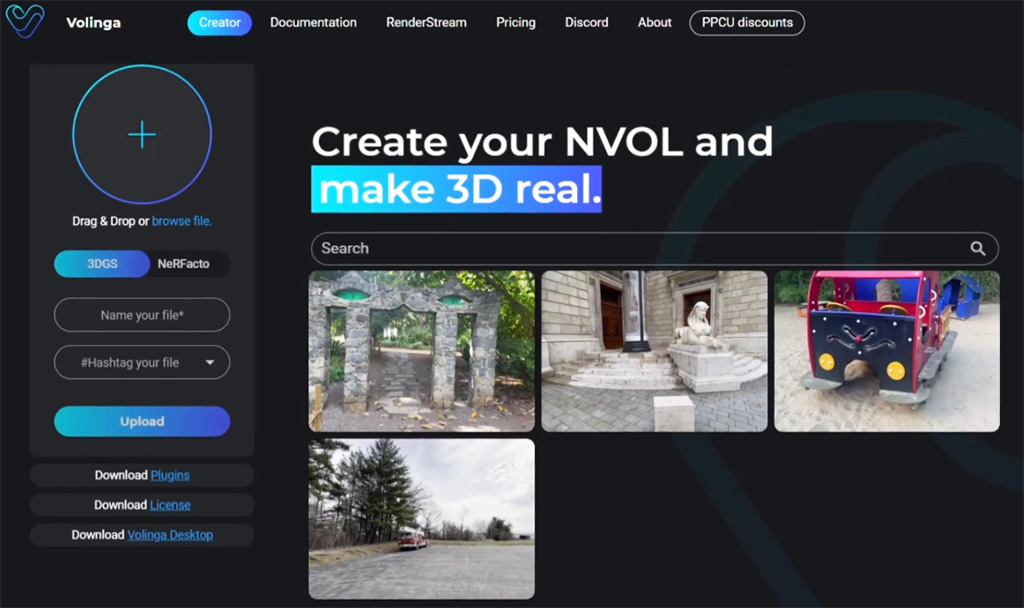The height and width of the screenshot is (608, 1024).
Task: Go to Documentation in the nav bar
Action: point(313,23)
